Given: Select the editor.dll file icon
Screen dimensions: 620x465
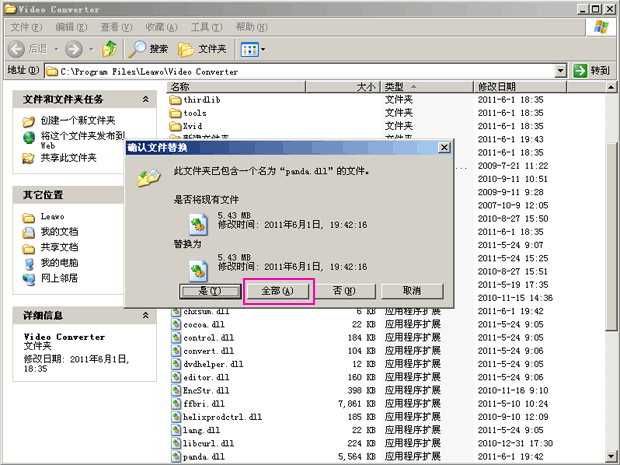Looking at the screenshot, I should tap(176, 377).
